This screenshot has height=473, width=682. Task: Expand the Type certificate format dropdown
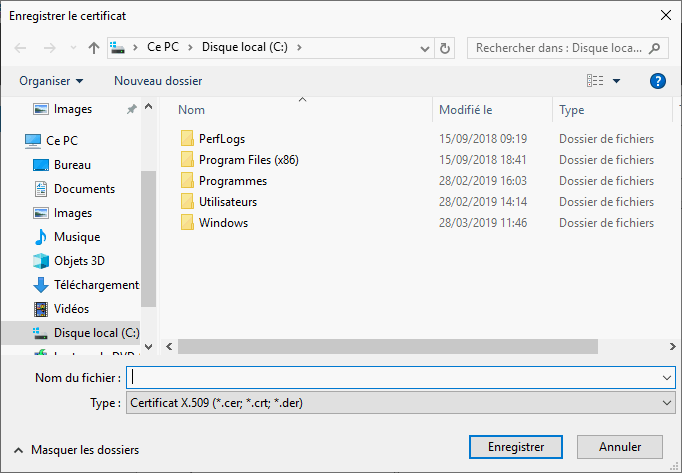click(667, 402)
